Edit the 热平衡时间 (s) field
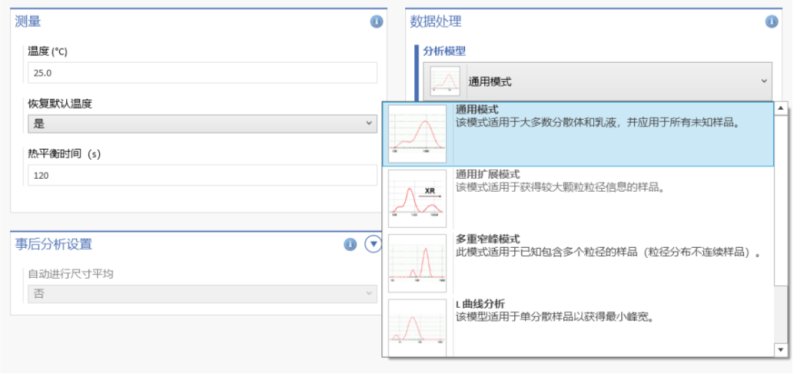800x374 pixels. [203, 175]
